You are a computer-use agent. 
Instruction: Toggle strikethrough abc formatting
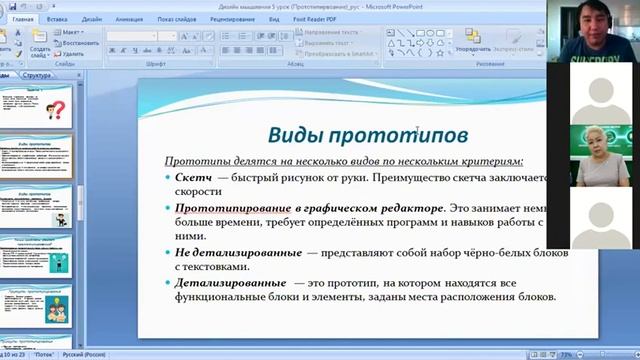pos(147,51)
